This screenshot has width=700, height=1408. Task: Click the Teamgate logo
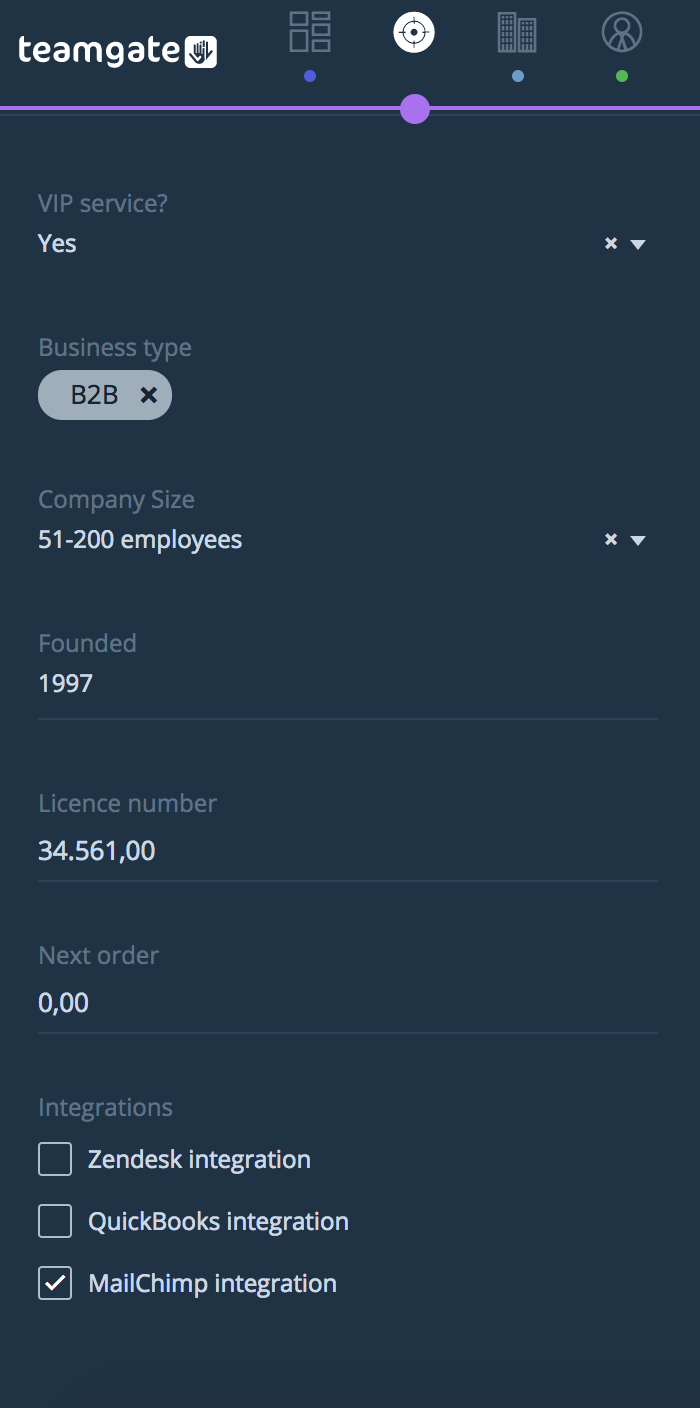point(117,51)
